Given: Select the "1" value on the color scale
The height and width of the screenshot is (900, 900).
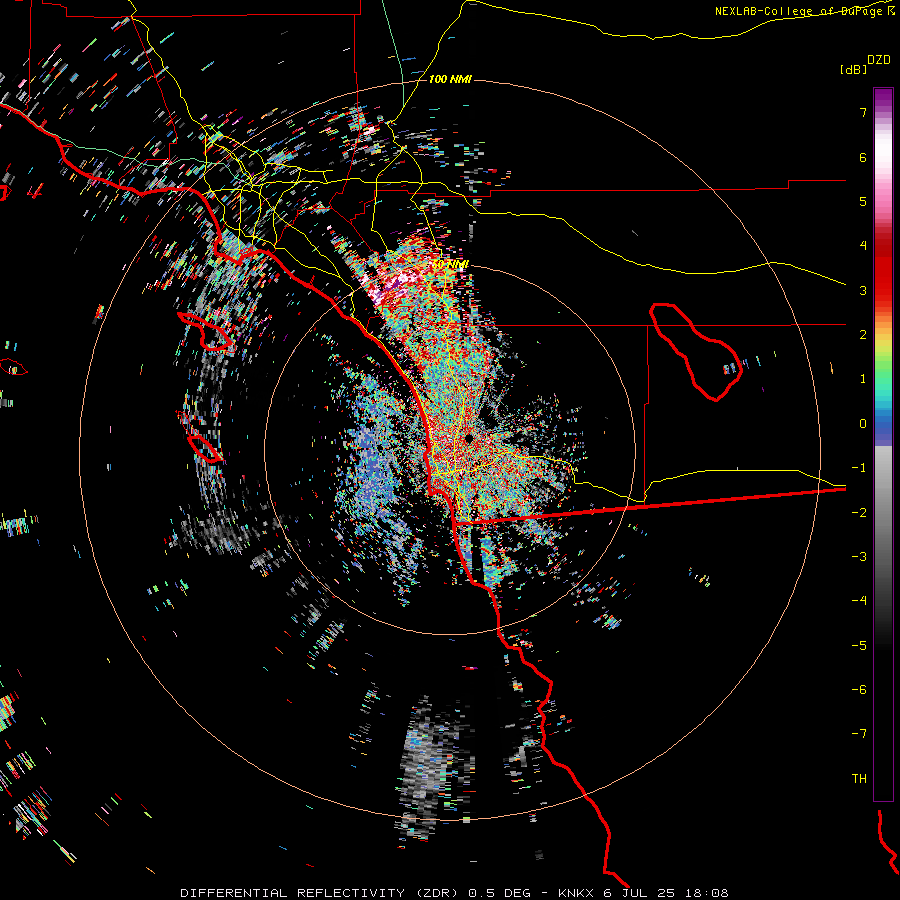Looking at the screenshot, I should point(863,379).
